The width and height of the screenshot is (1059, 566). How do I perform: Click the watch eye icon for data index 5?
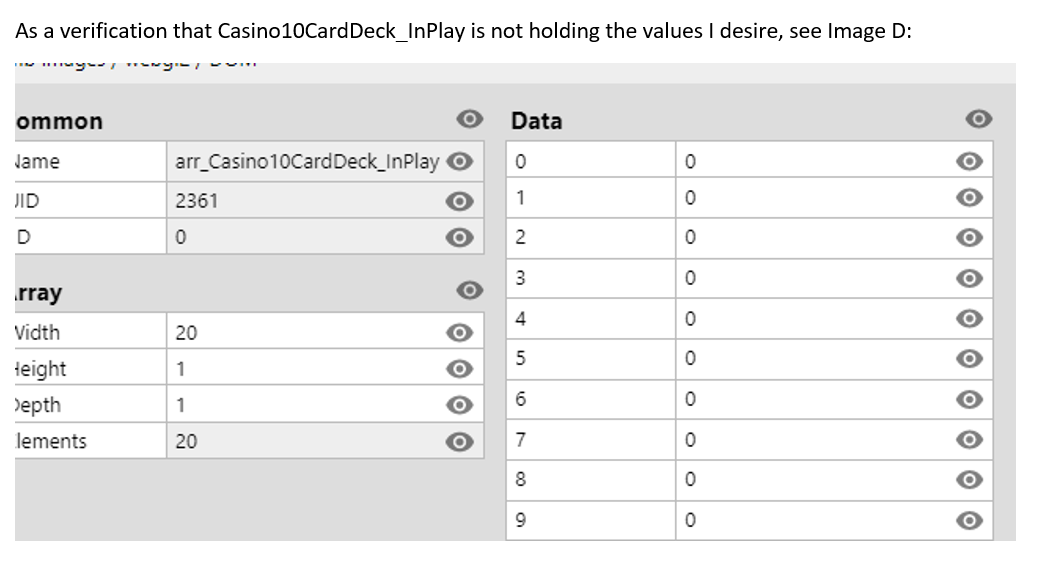point(969,358)
